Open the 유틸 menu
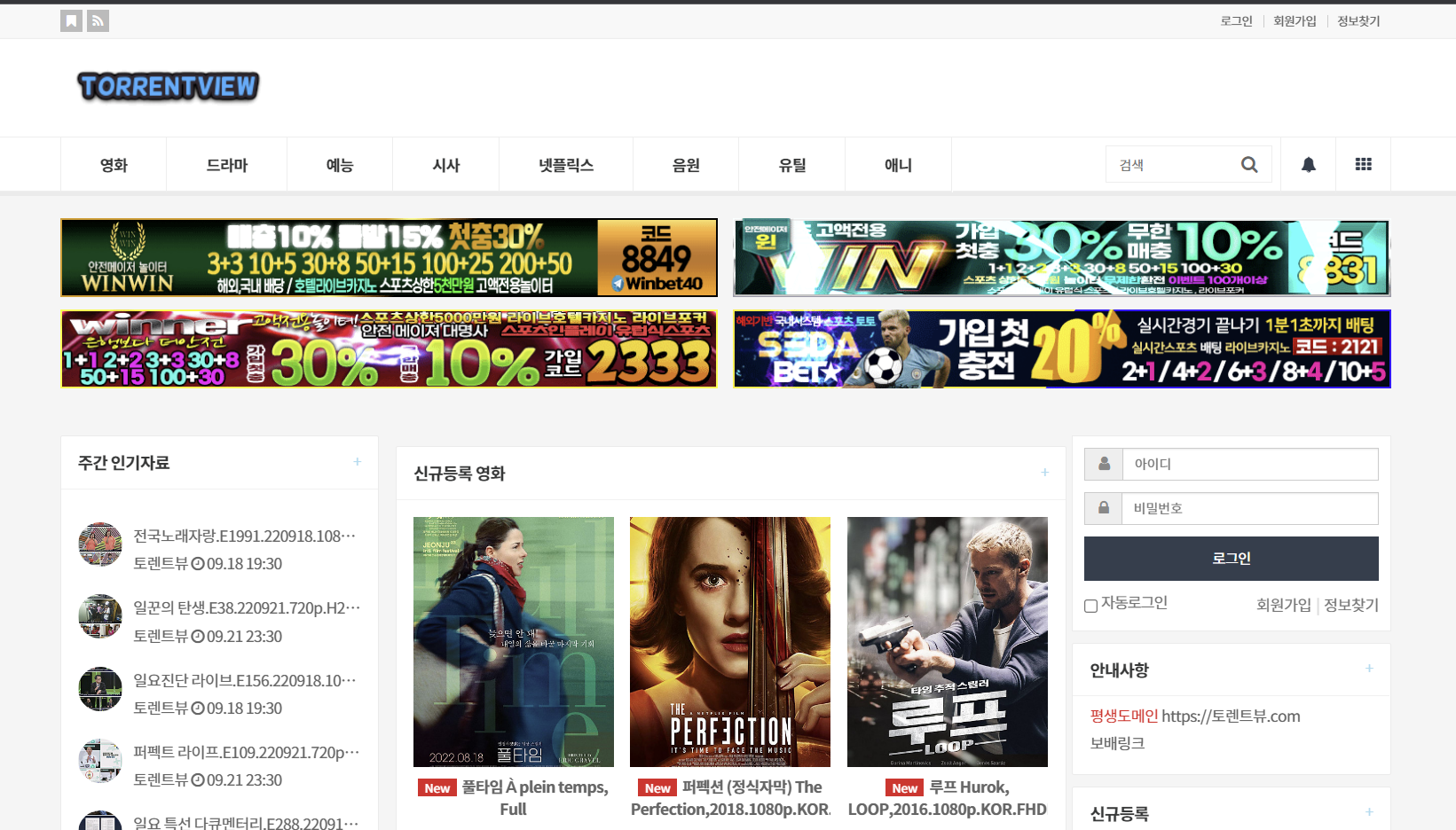The height and width of the screenshot is (830, 1456). click(792, 164)
